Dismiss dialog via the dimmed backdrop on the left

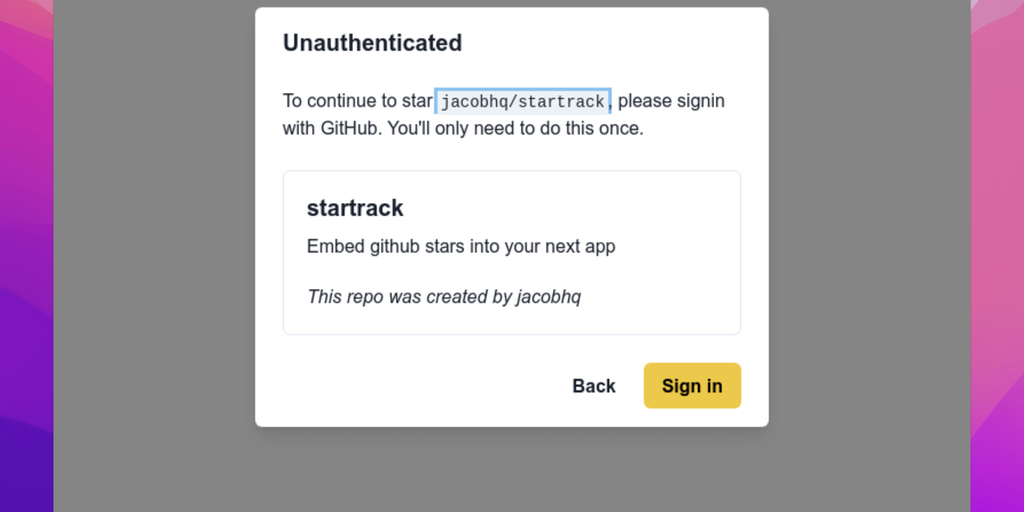pos(150,250)
